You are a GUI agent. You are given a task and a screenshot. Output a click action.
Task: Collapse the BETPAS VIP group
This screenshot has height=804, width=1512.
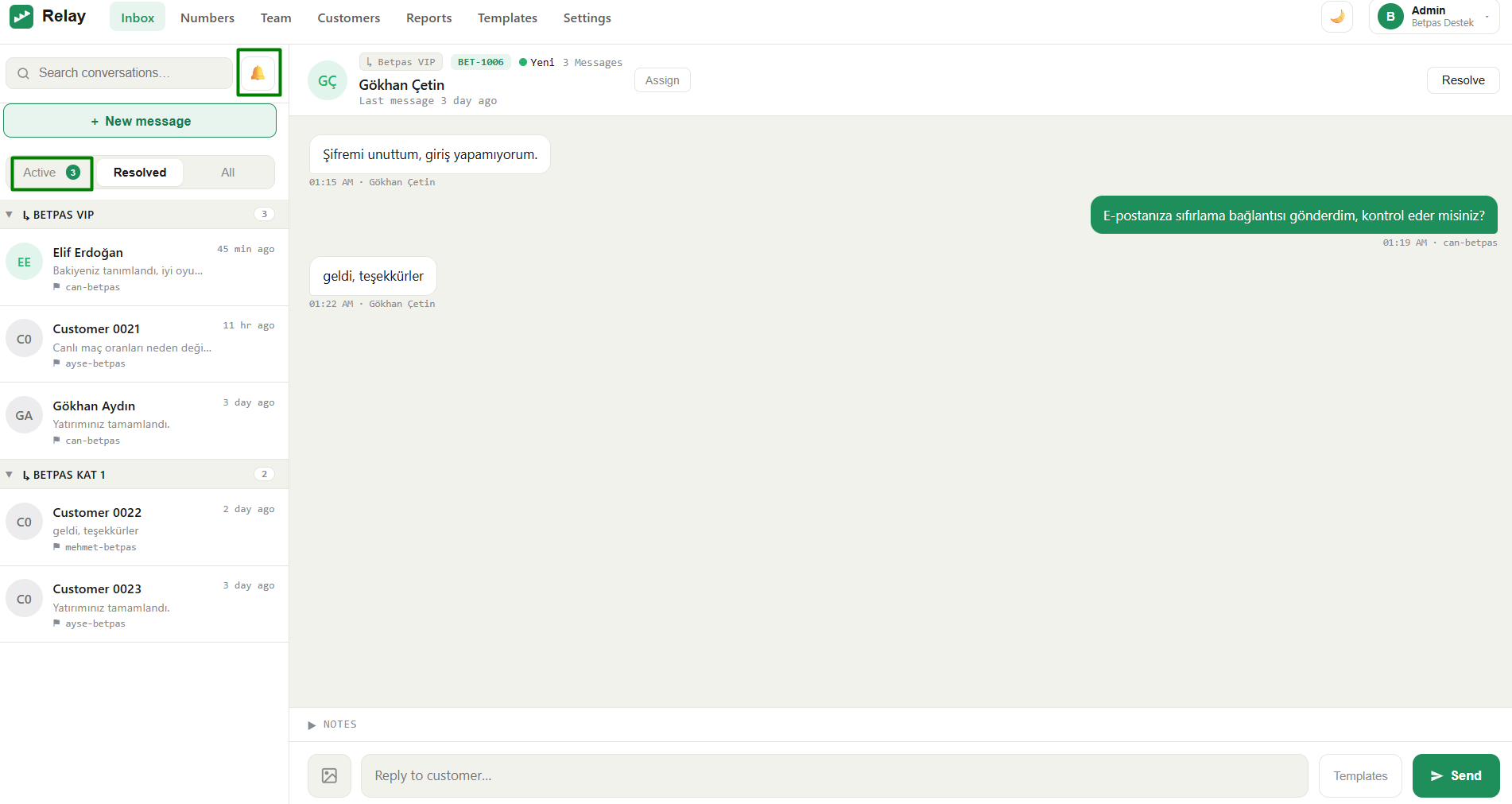[x=9, y=215]
